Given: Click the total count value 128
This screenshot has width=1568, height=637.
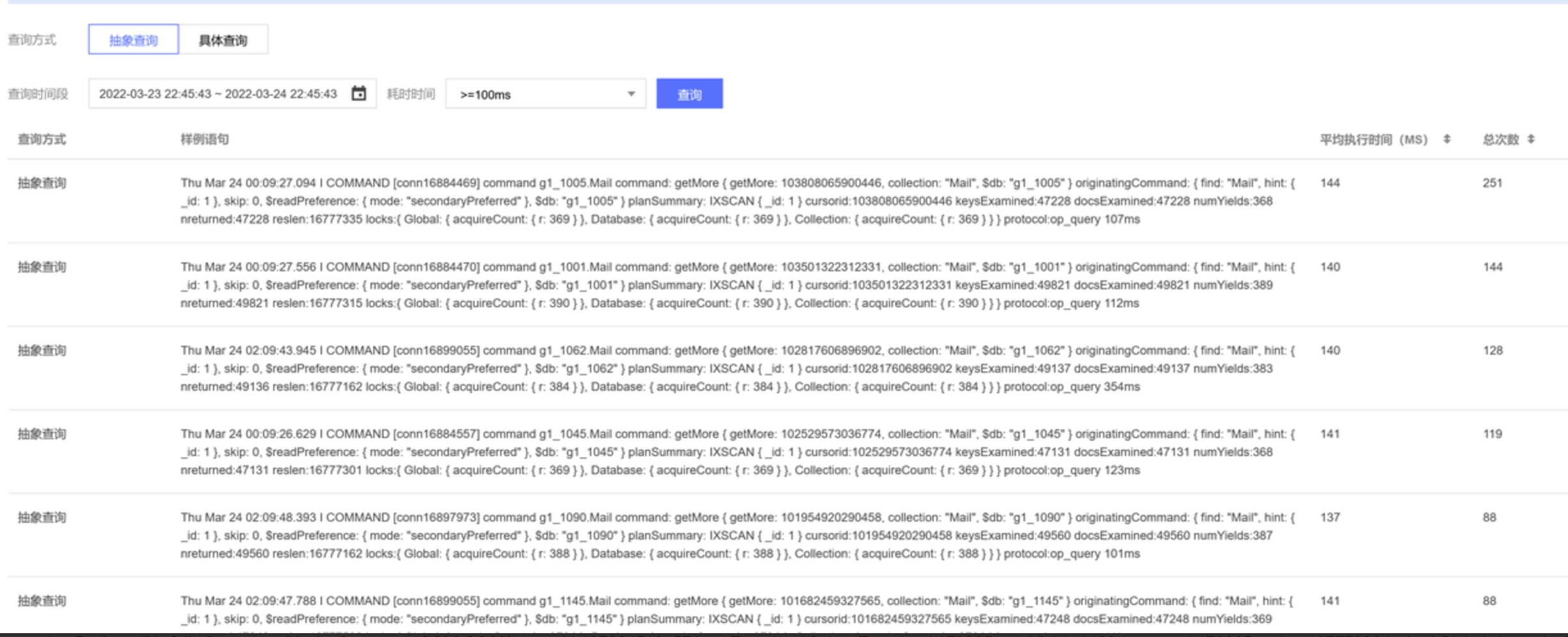Looking at the screenshot, I should coord(1492,350).
